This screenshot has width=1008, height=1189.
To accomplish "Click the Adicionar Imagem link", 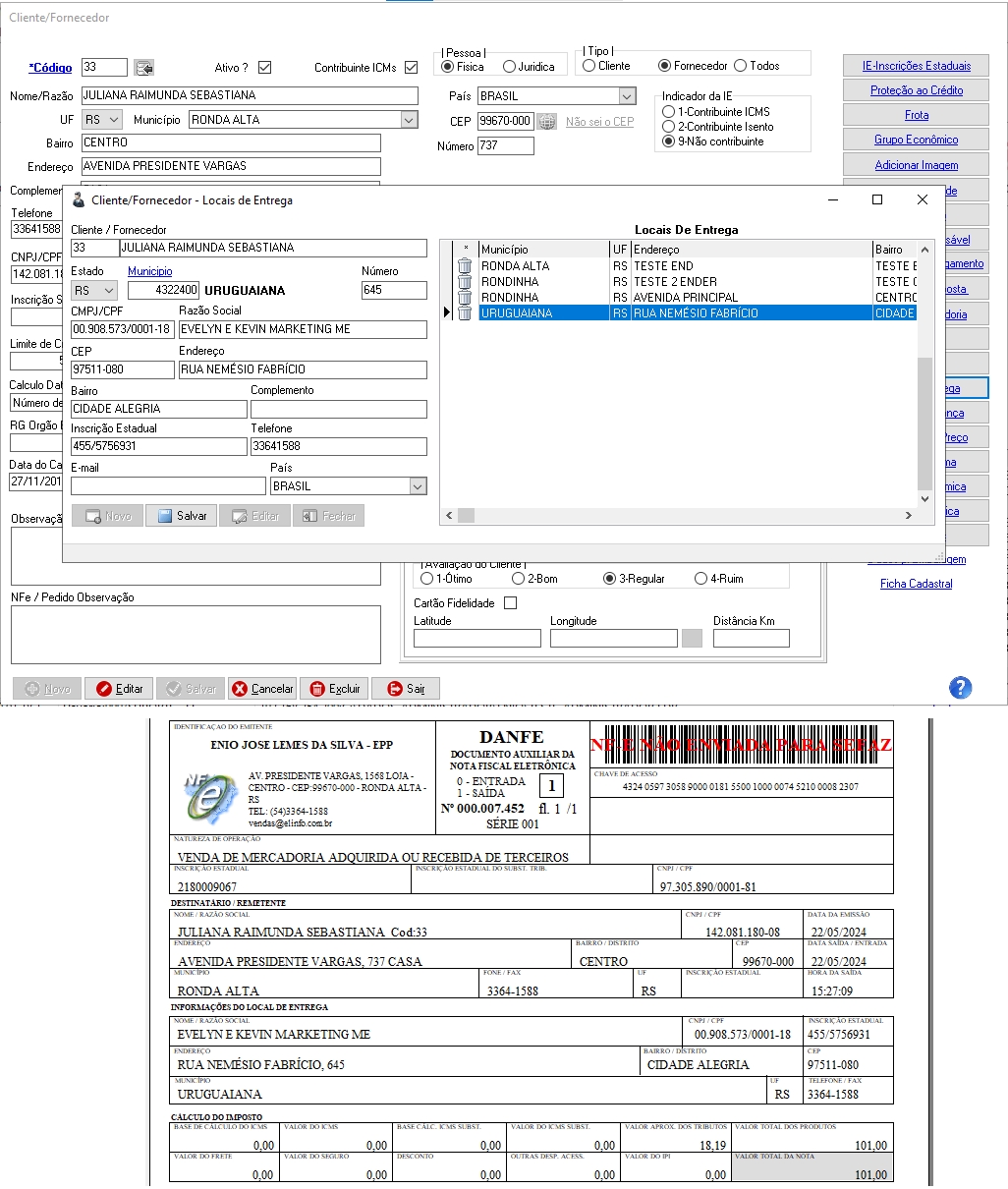I will tap(917, 165).
